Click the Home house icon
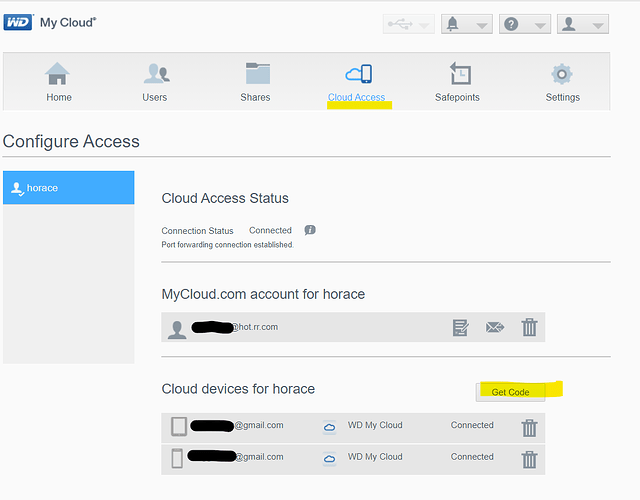Viewport: 640px width, 500px height. click(57, 73)
